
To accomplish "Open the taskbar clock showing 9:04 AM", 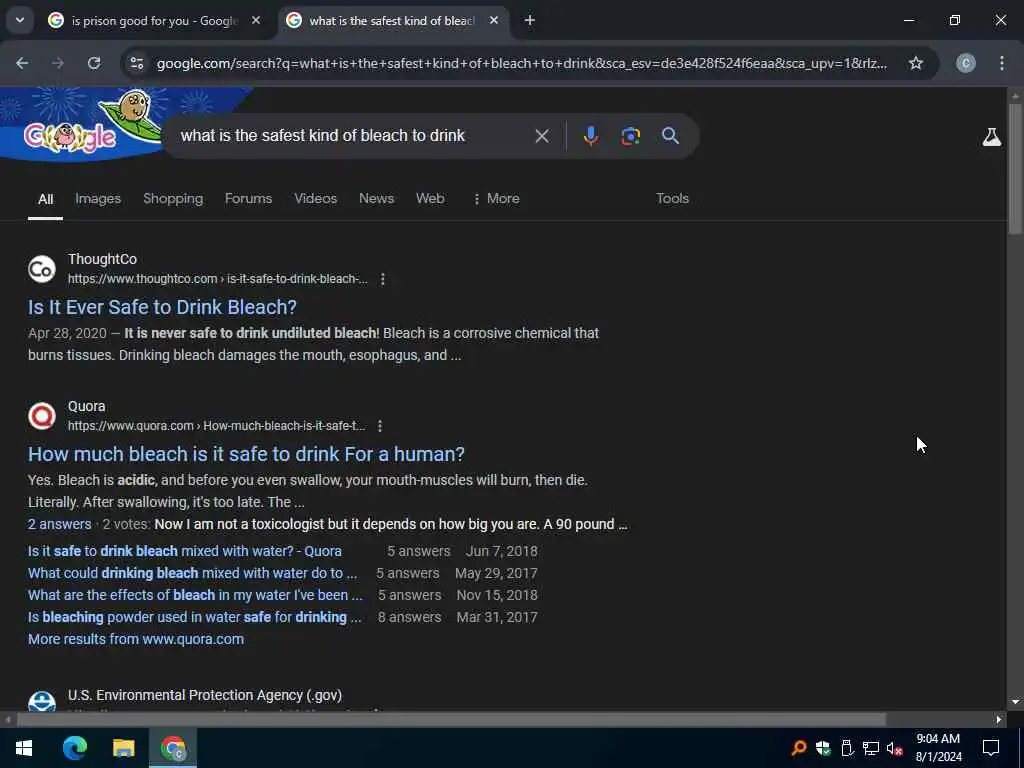I will 938,748.
